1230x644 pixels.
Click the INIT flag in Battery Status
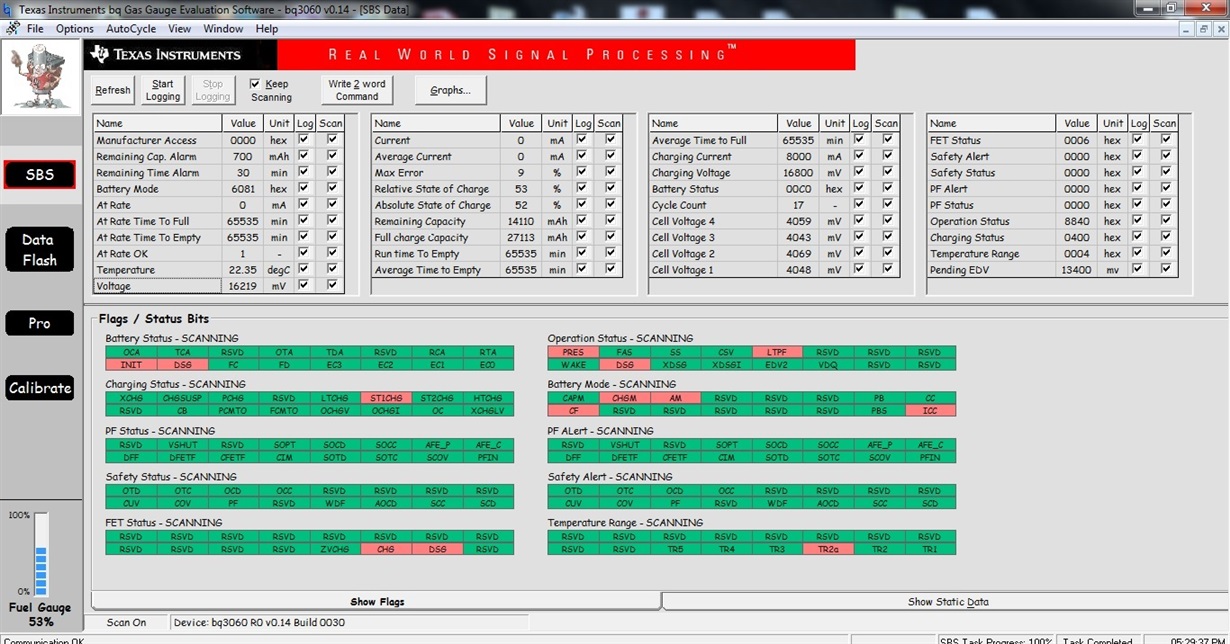point(131,365)
